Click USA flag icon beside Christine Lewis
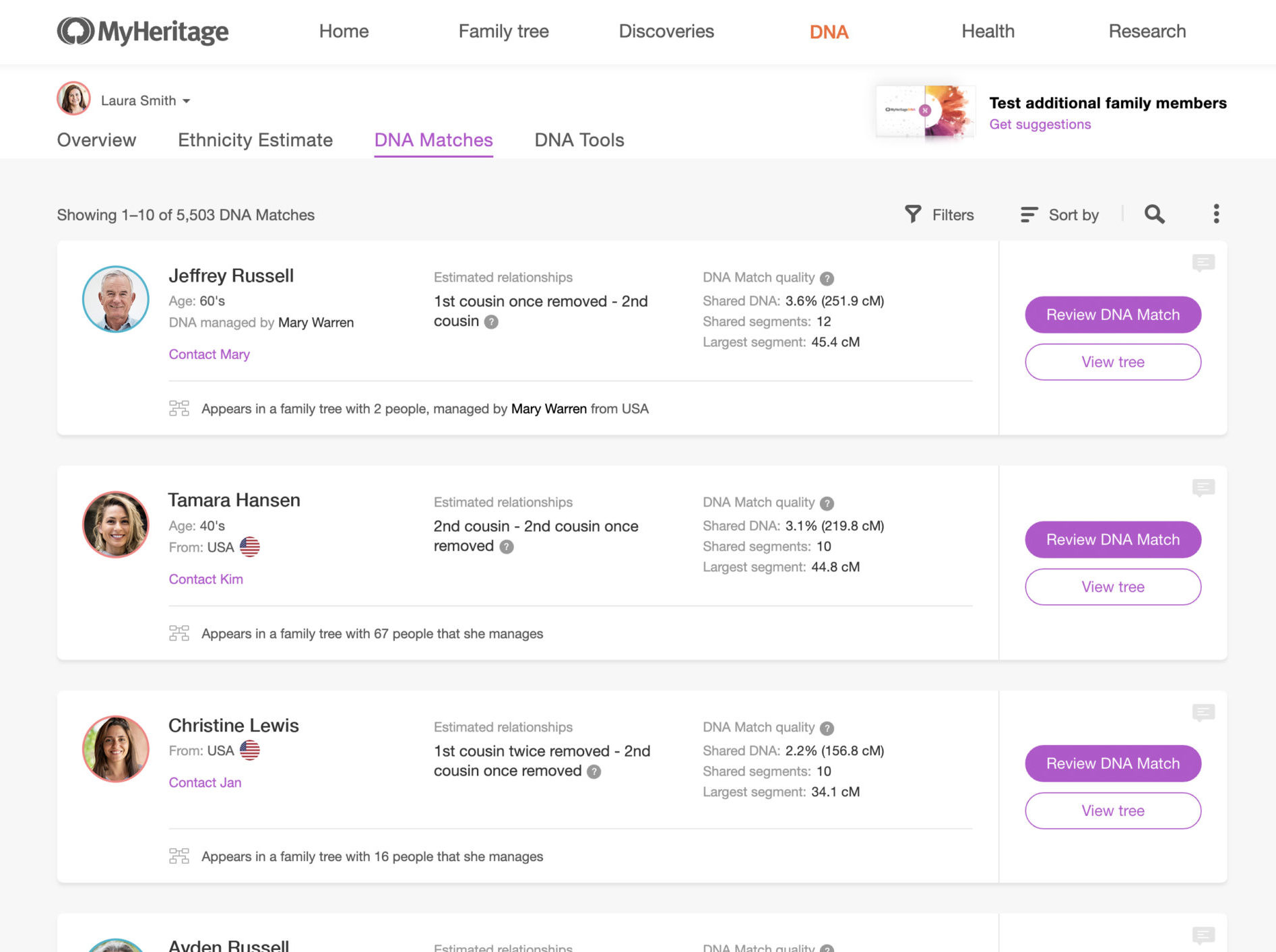 coord(249,750)
